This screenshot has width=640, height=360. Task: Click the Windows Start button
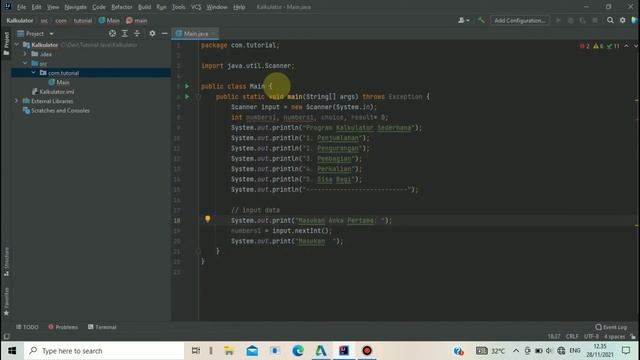[x=12, y=351]
